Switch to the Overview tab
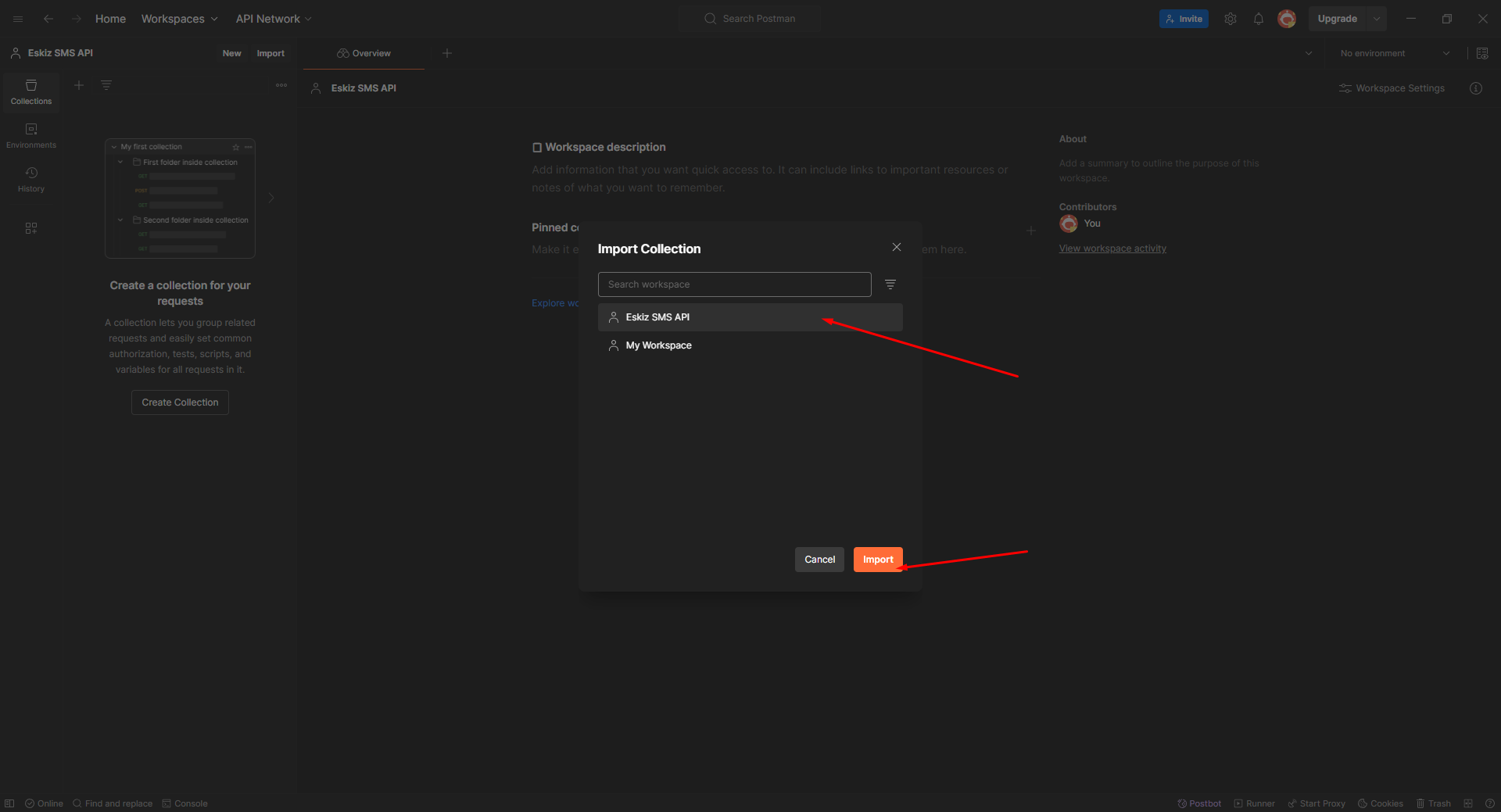Viewport: 1501px width, 812px height. coord(364,53)
